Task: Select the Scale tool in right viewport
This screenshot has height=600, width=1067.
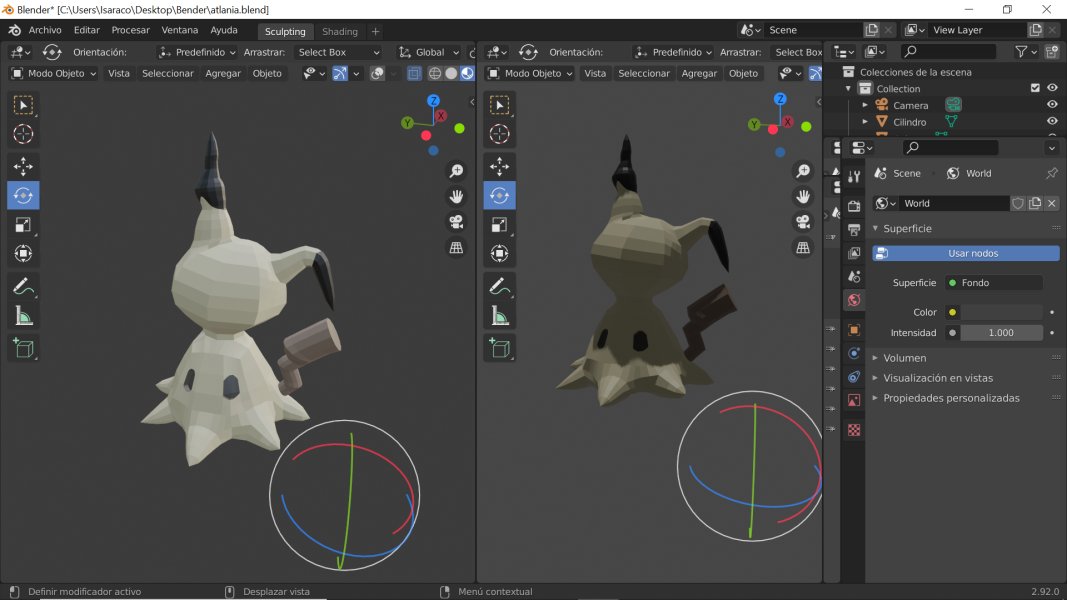Action: click(x=499, y=224)
